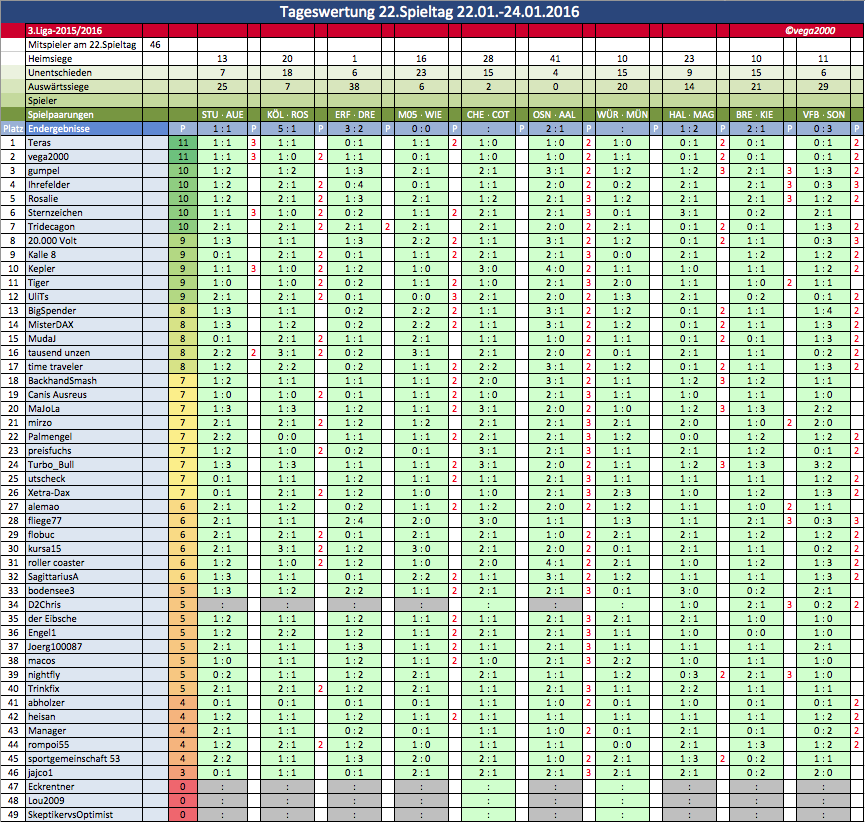Click the points cell 11 in Teras row
The width and height of the screenshot is (865, 822).
click(x=183, y=143)
